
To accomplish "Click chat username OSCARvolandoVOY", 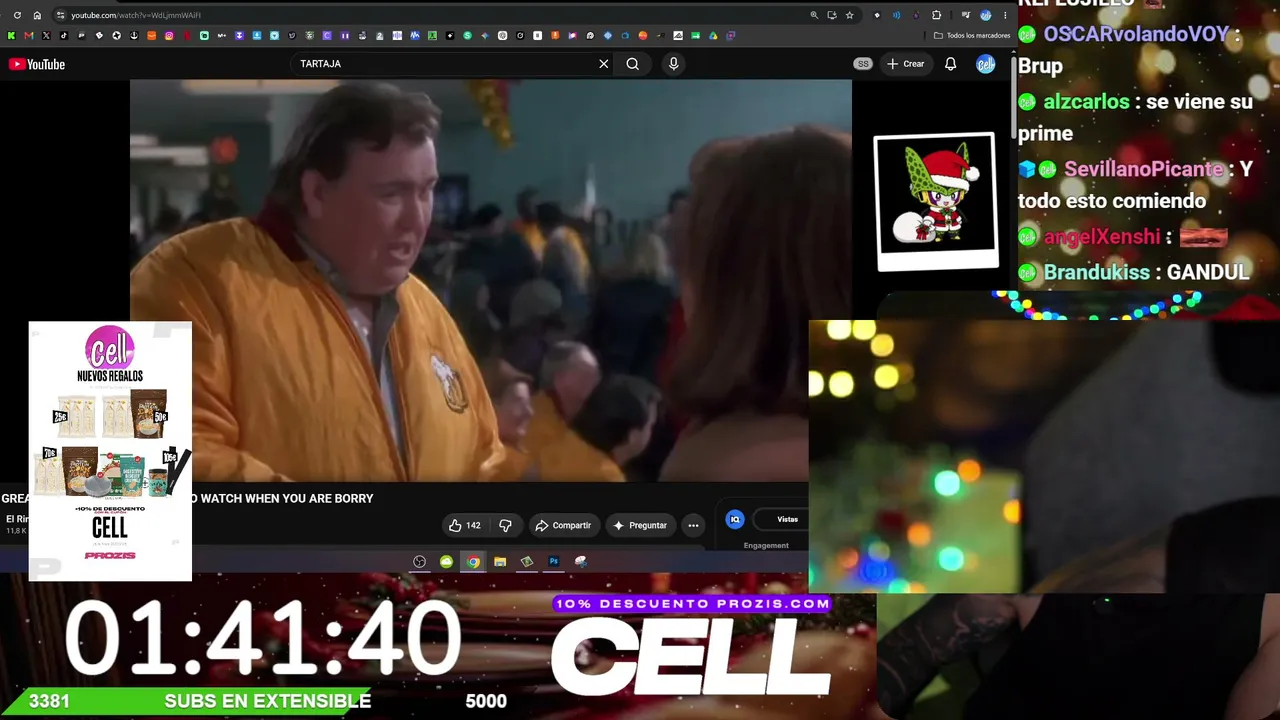I will click(1136, 34).
